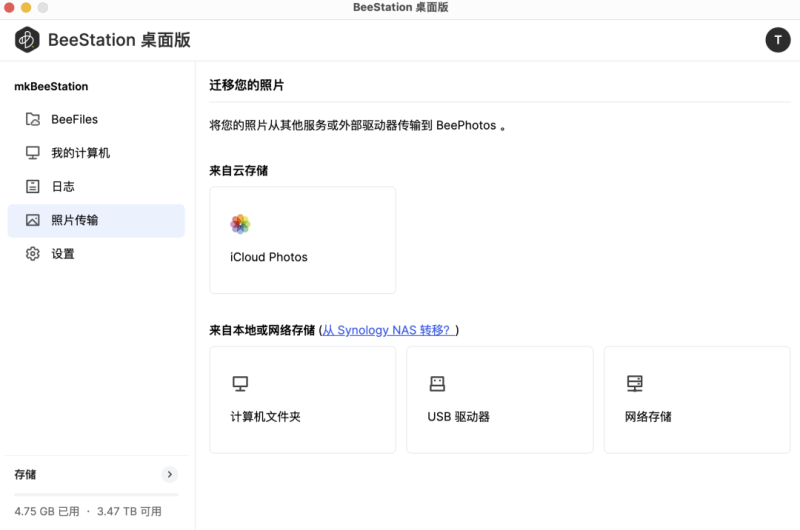
Task: Click the photo transfer picture icon
Action: point(33,220)
